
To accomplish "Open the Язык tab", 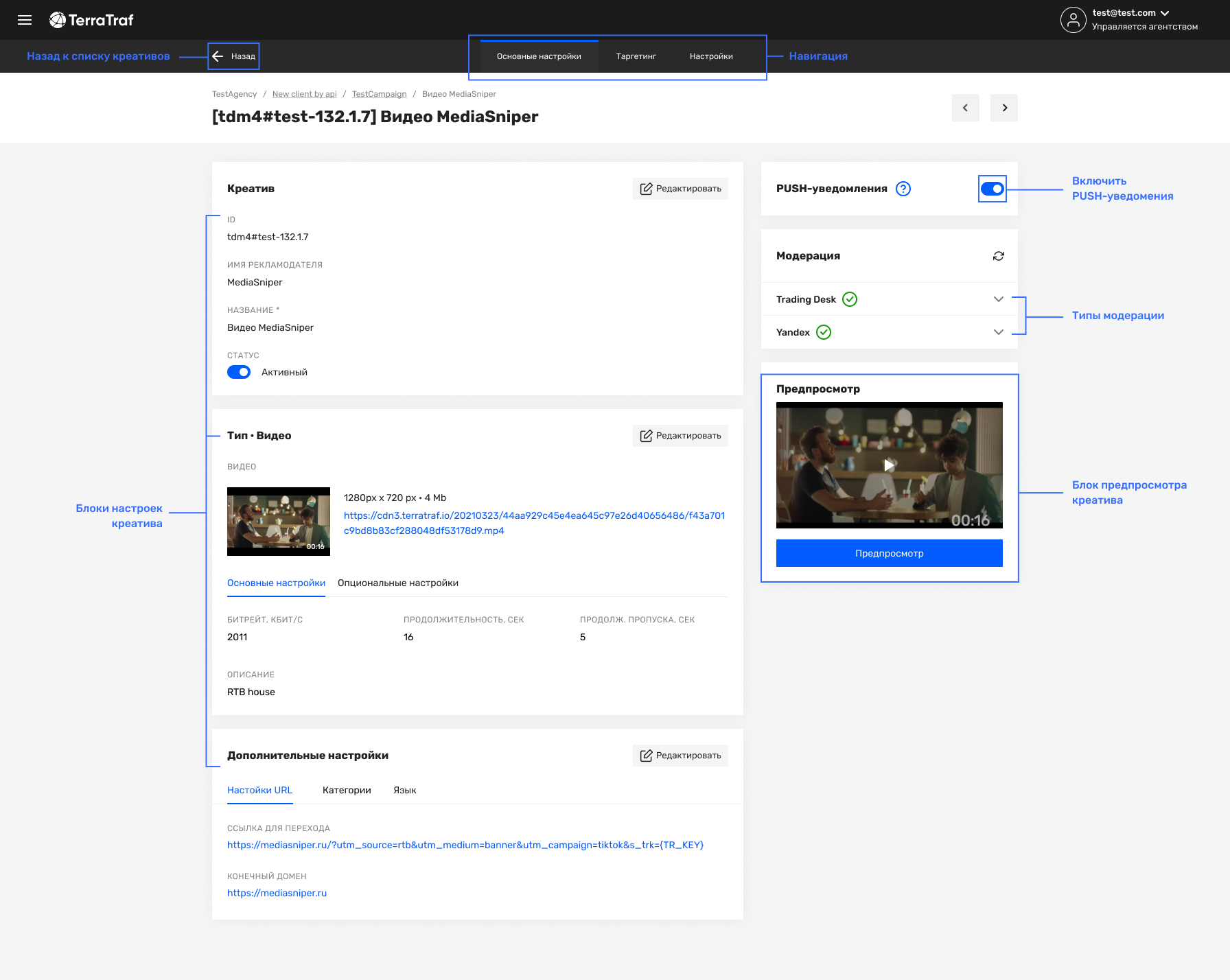I will point(405,790).
